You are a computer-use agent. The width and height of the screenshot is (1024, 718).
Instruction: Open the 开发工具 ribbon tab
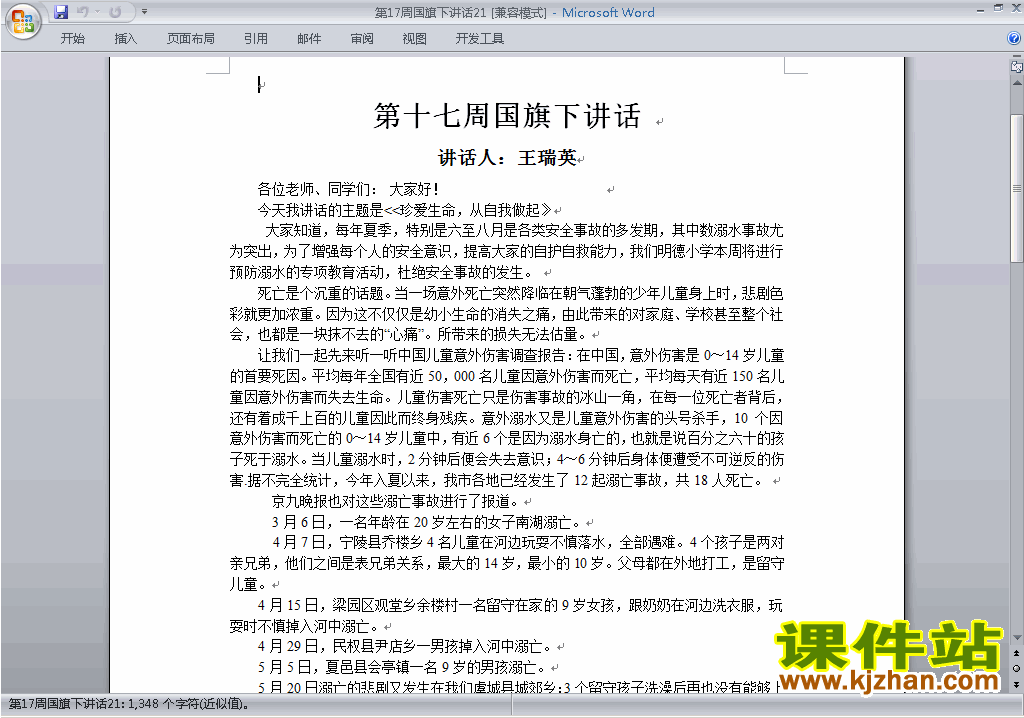tap(480, 39)
